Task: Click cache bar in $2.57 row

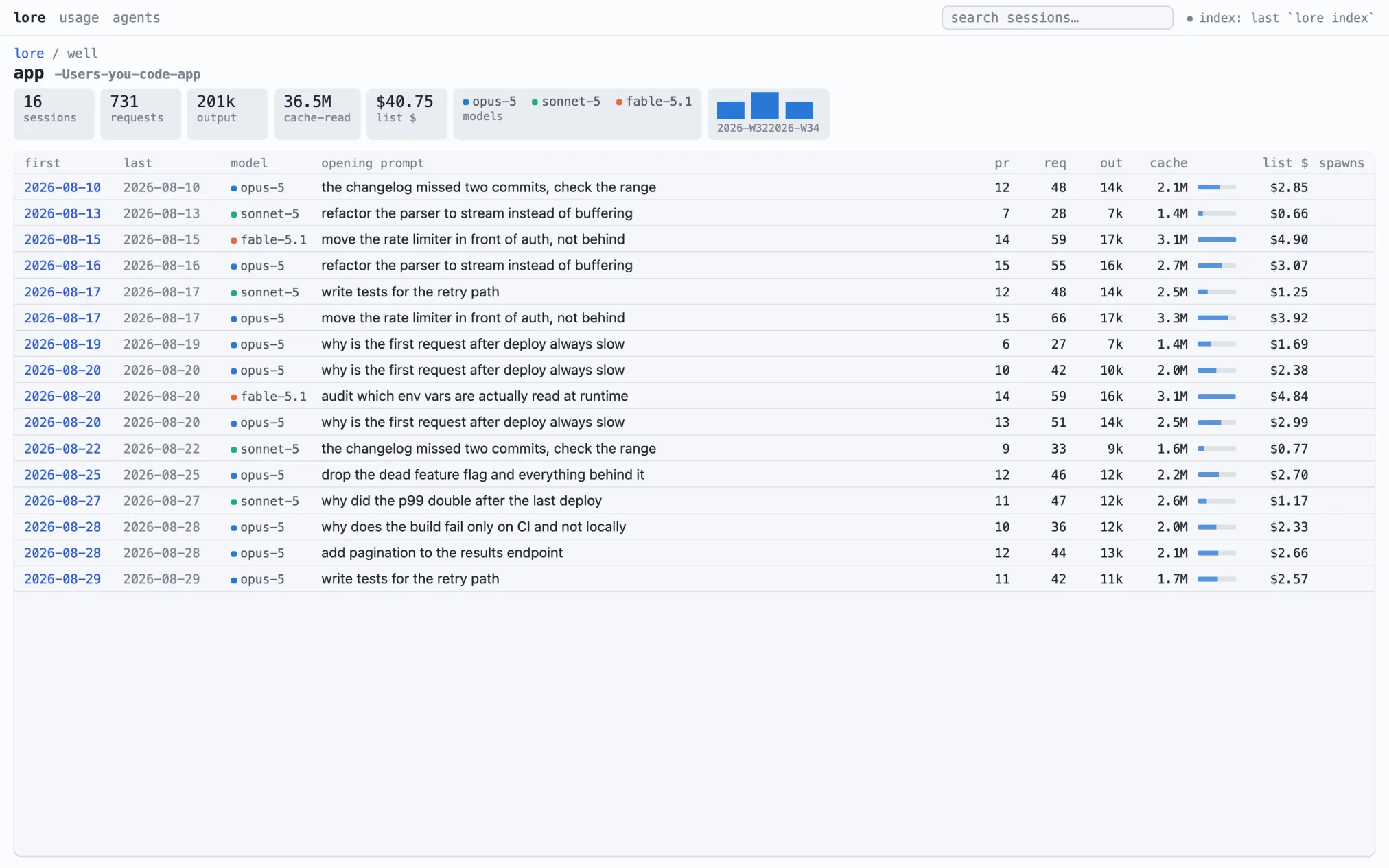Action: (1217, 579)
